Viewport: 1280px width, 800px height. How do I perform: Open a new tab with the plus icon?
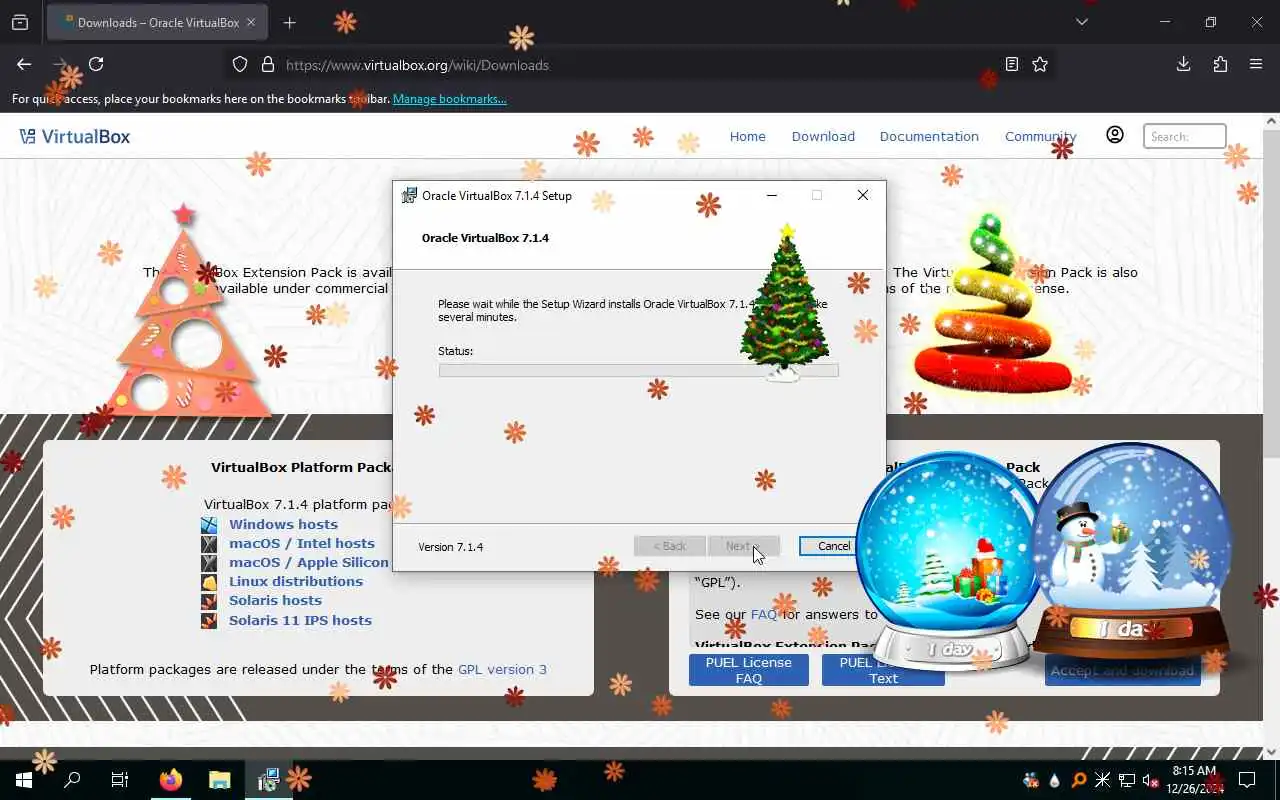[x=290, y=22]
